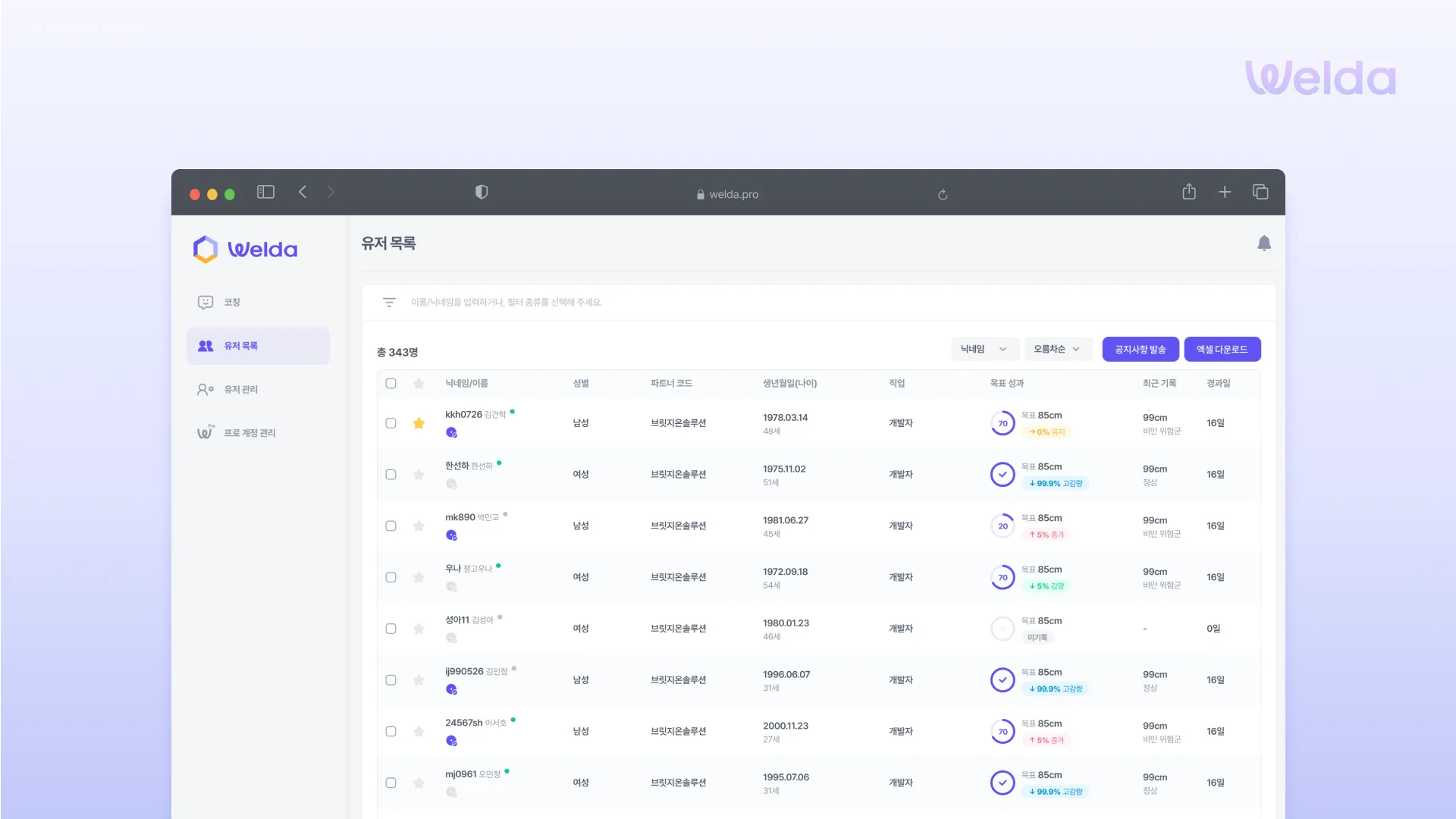The width and height of the screenshot is (1456, 819).
Task: Check the kkh0726 row checkbox
Action: click(x=391, y=423)
